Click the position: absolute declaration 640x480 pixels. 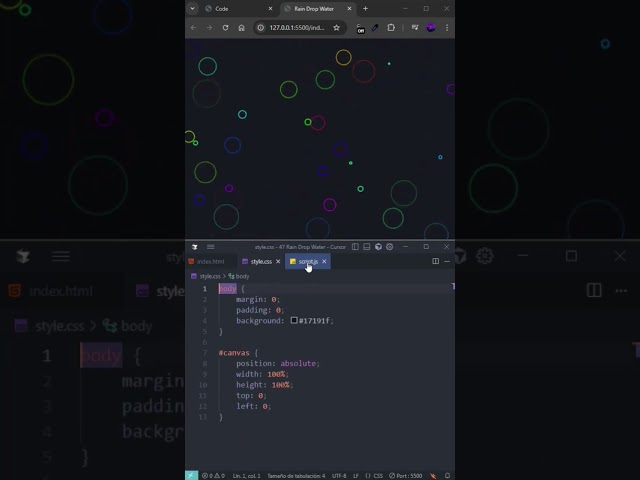pyautogui.click(x=278, y=363)
